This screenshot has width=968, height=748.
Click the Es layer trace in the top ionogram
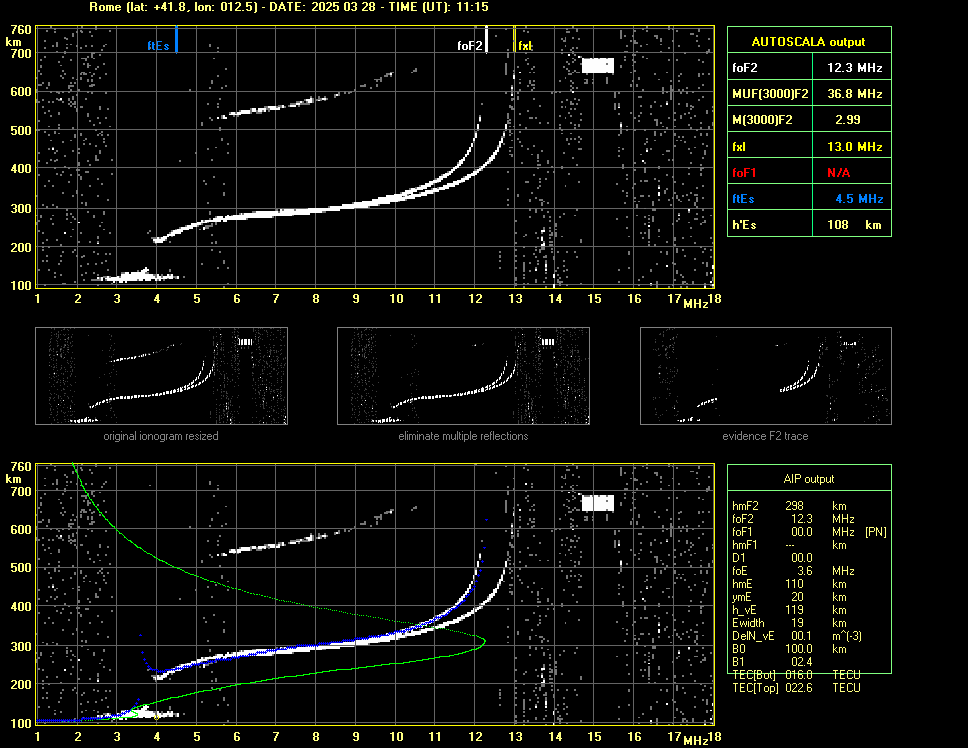point(136,276)
